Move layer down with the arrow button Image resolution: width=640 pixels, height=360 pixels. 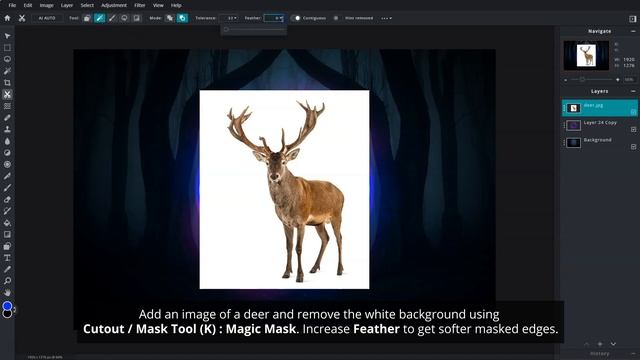pos(613,344)
